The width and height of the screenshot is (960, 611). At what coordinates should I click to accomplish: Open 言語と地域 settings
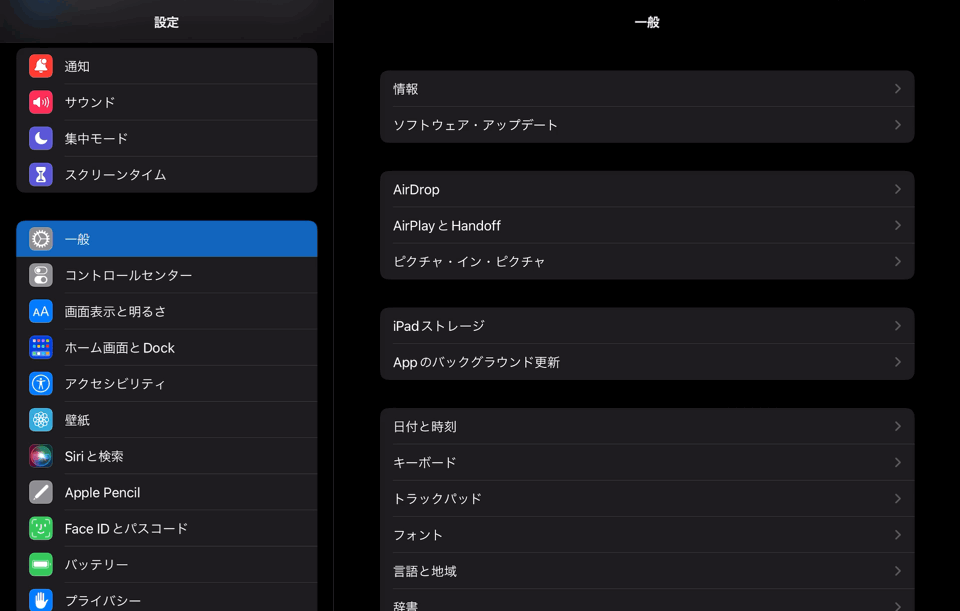(x=647, y=571)
